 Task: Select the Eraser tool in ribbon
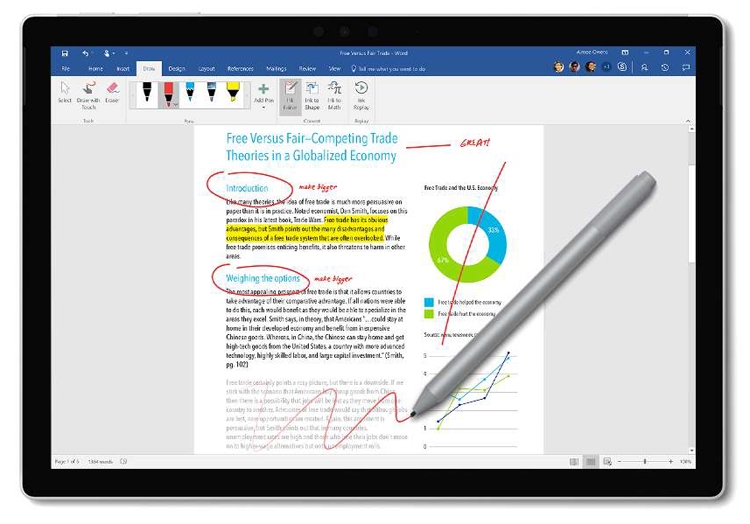coord(112,93)
